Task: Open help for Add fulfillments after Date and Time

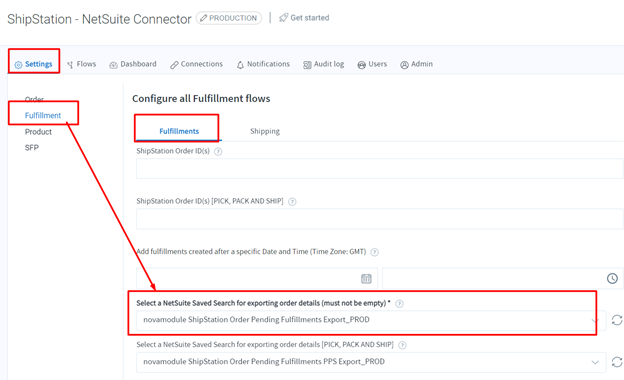Action: point(374,252)
